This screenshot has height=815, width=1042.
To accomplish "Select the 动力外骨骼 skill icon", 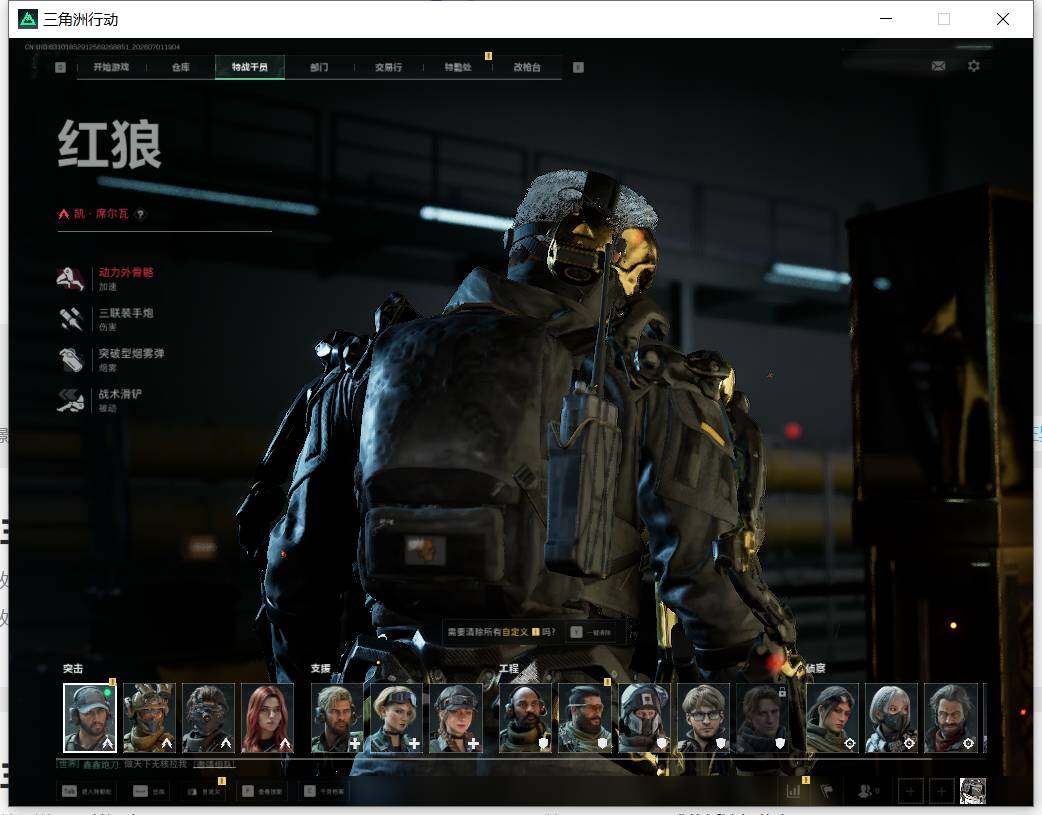I will pos(71,279).
